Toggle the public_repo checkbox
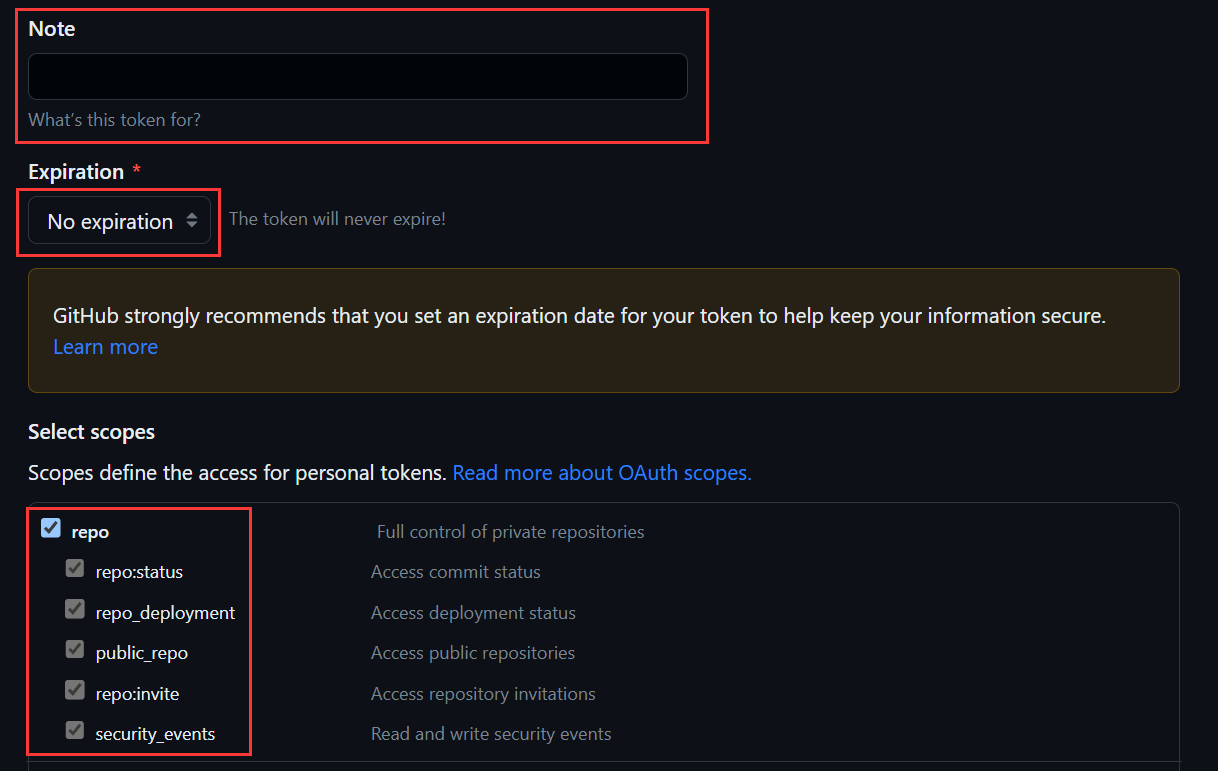 pyautogui.click(x=75, y=649)
